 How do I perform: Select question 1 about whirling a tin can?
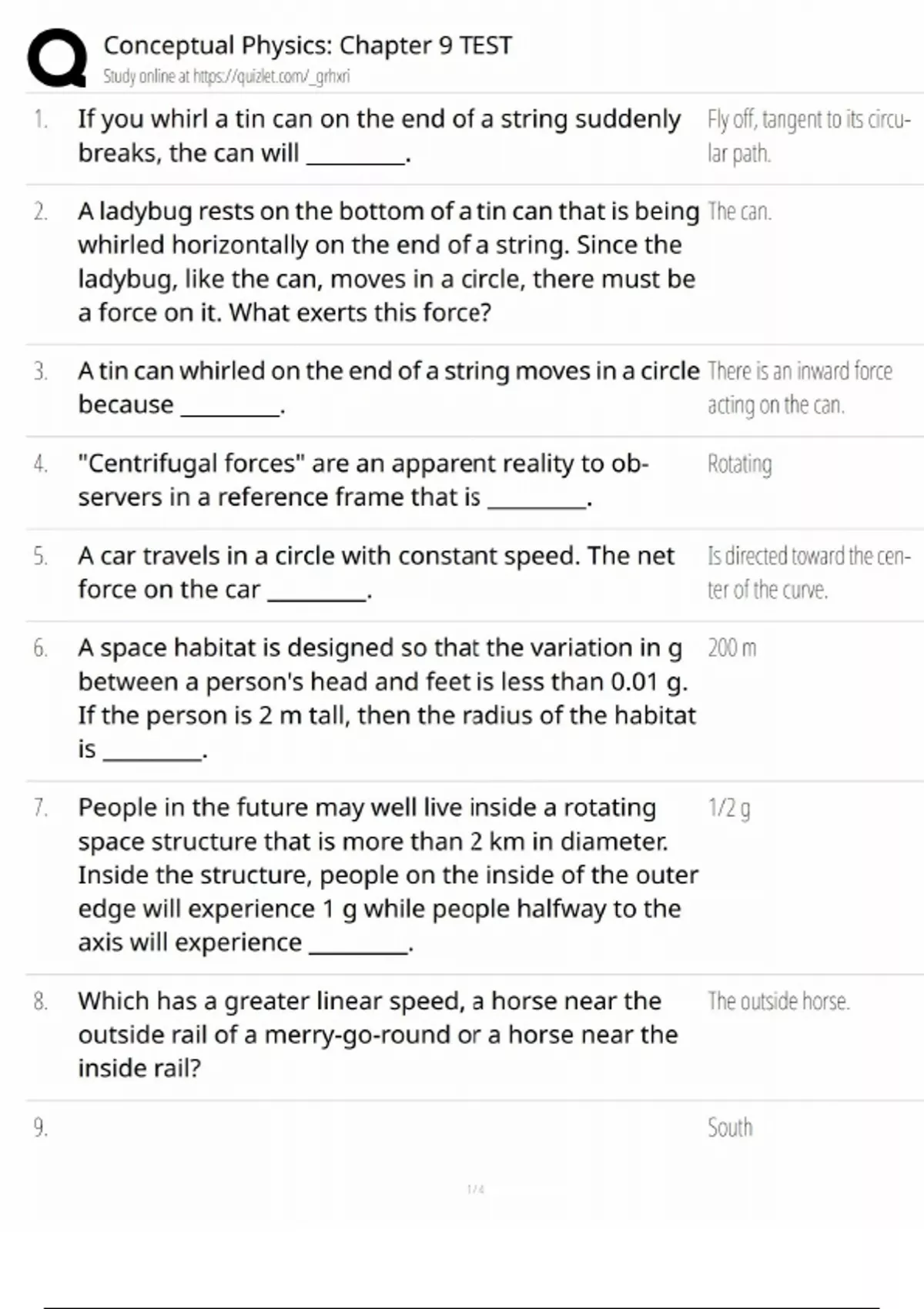click(x=379, y=136)
